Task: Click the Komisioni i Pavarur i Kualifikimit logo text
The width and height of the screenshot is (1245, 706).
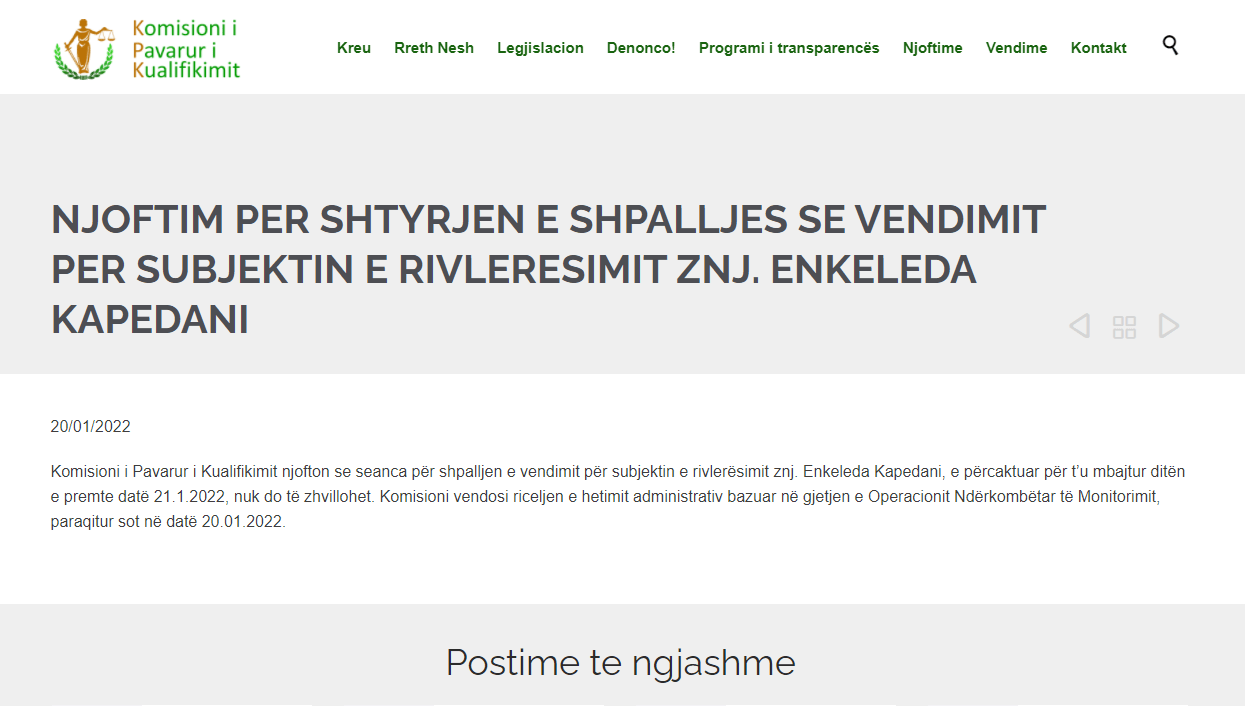Action: pyautogui.click(x=186, y=48)
